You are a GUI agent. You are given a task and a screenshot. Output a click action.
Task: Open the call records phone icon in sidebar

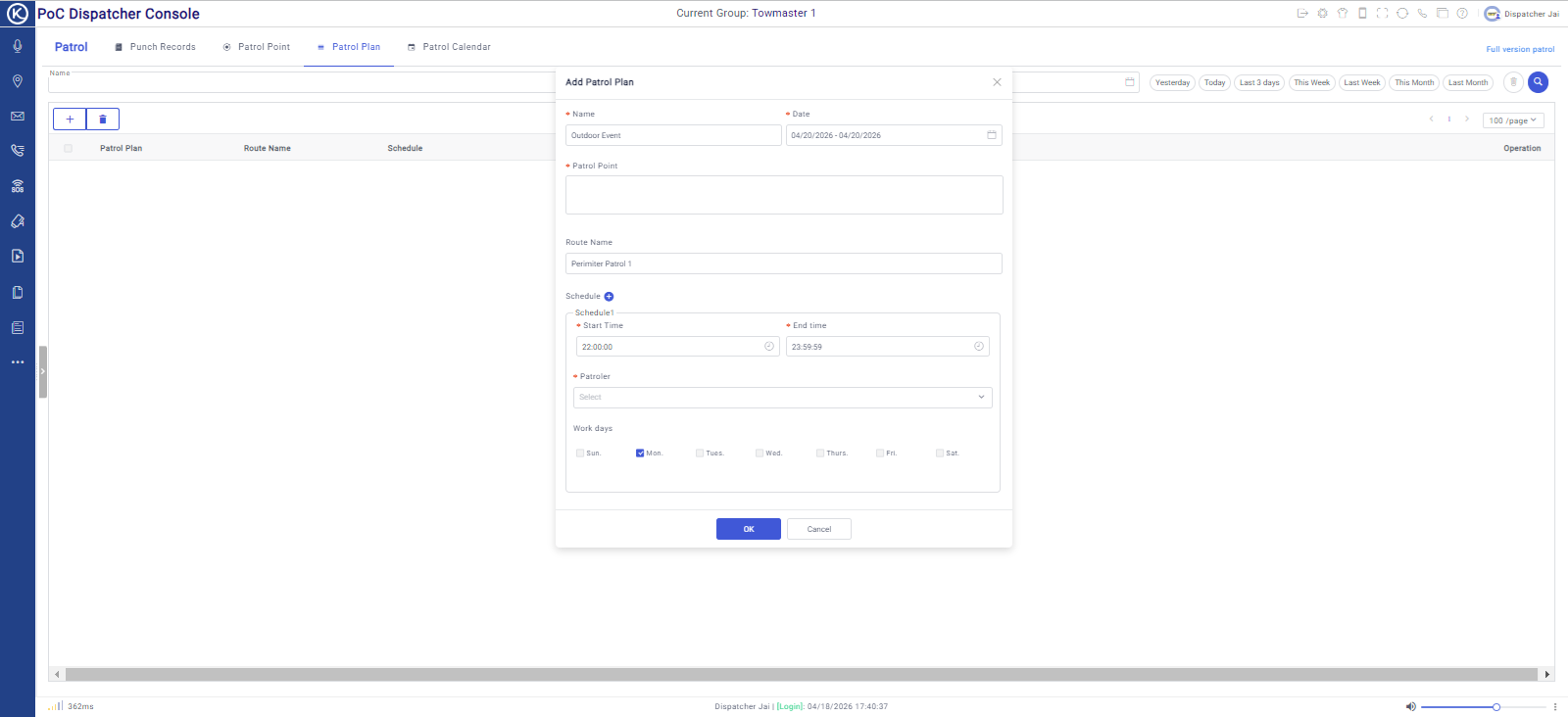pyautogui.click(x=18, y=151)
